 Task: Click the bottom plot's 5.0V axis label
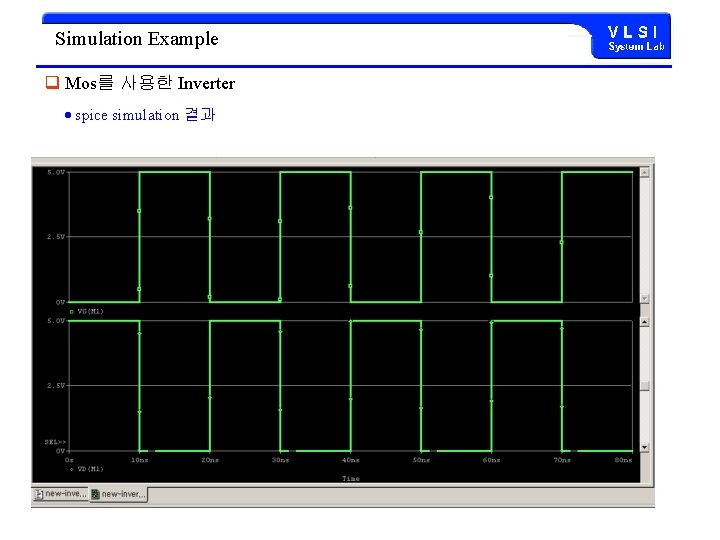56,321
